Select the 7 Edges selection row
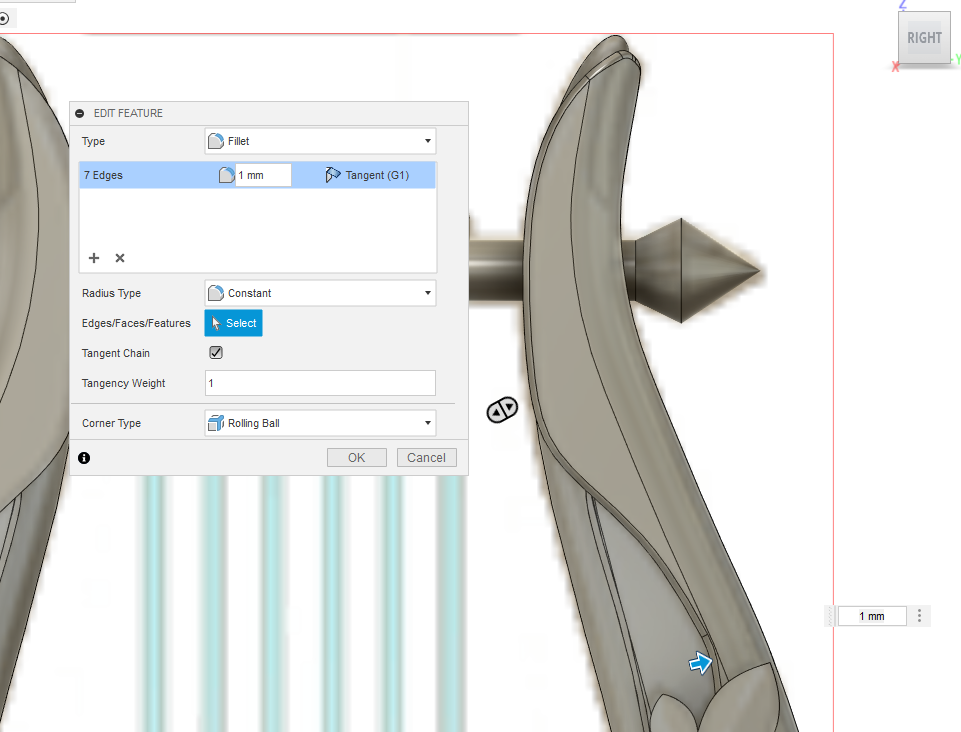Screen dimensions: 961x732 pyautogui.click(x=257, y=175)
